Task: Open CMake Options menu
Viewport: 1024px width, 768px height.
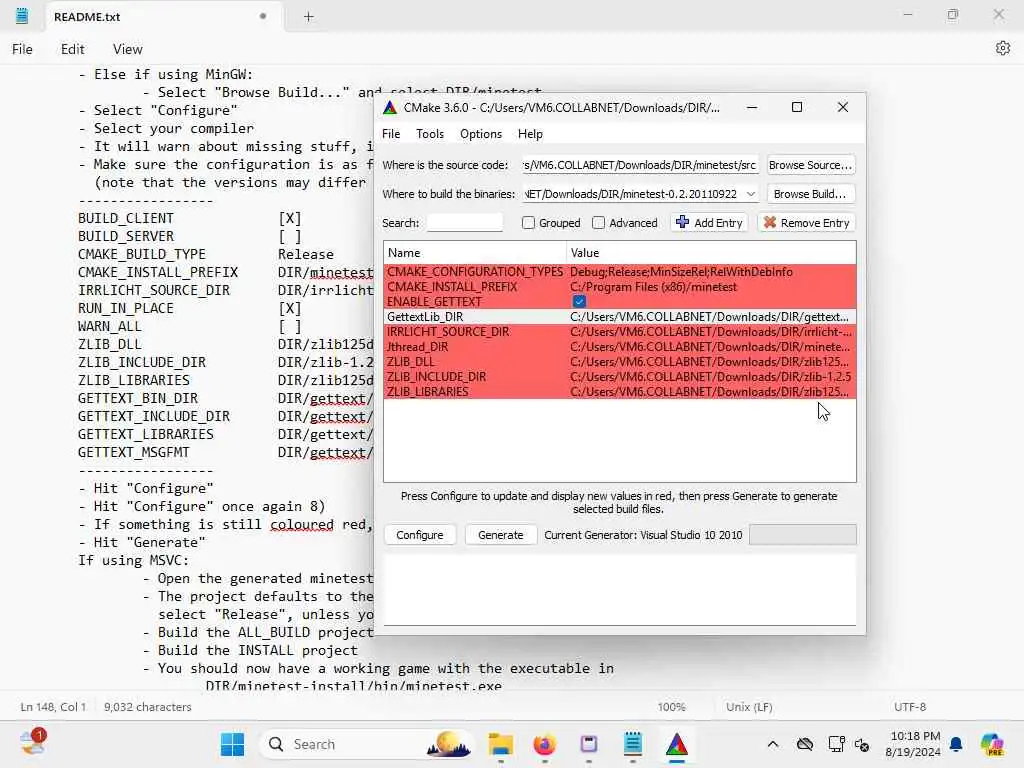Action: pyautogui.click(x=481, y=134)
